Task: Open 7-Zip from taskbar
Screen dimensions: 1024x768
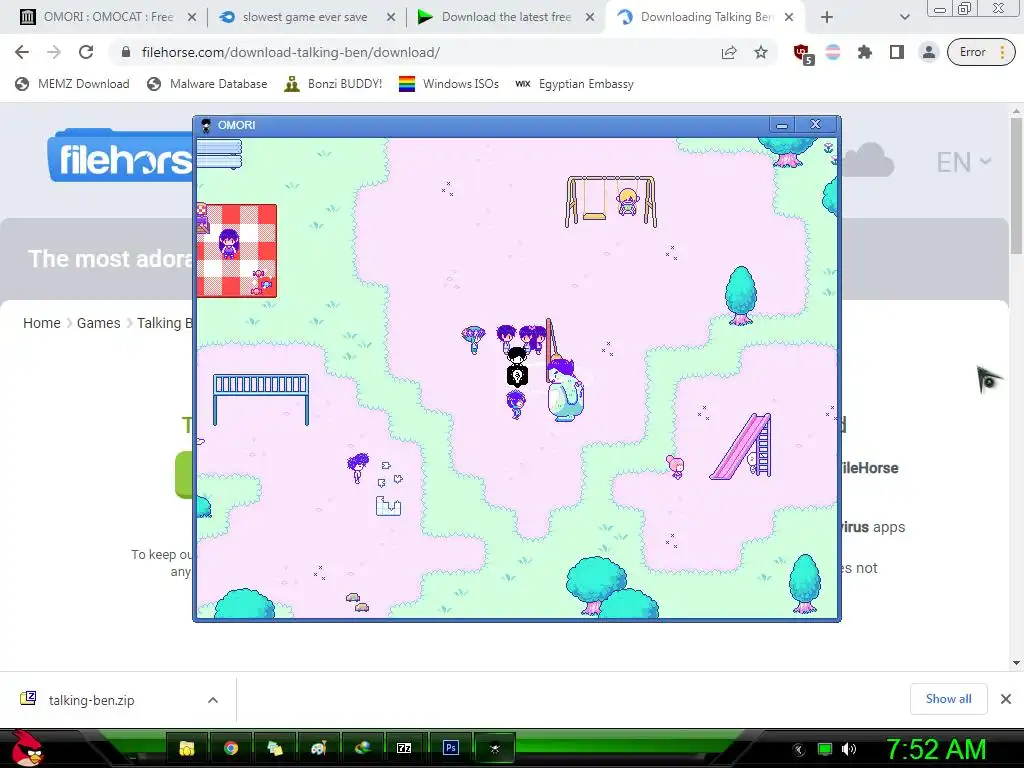Action: click(x=404, y=748)
